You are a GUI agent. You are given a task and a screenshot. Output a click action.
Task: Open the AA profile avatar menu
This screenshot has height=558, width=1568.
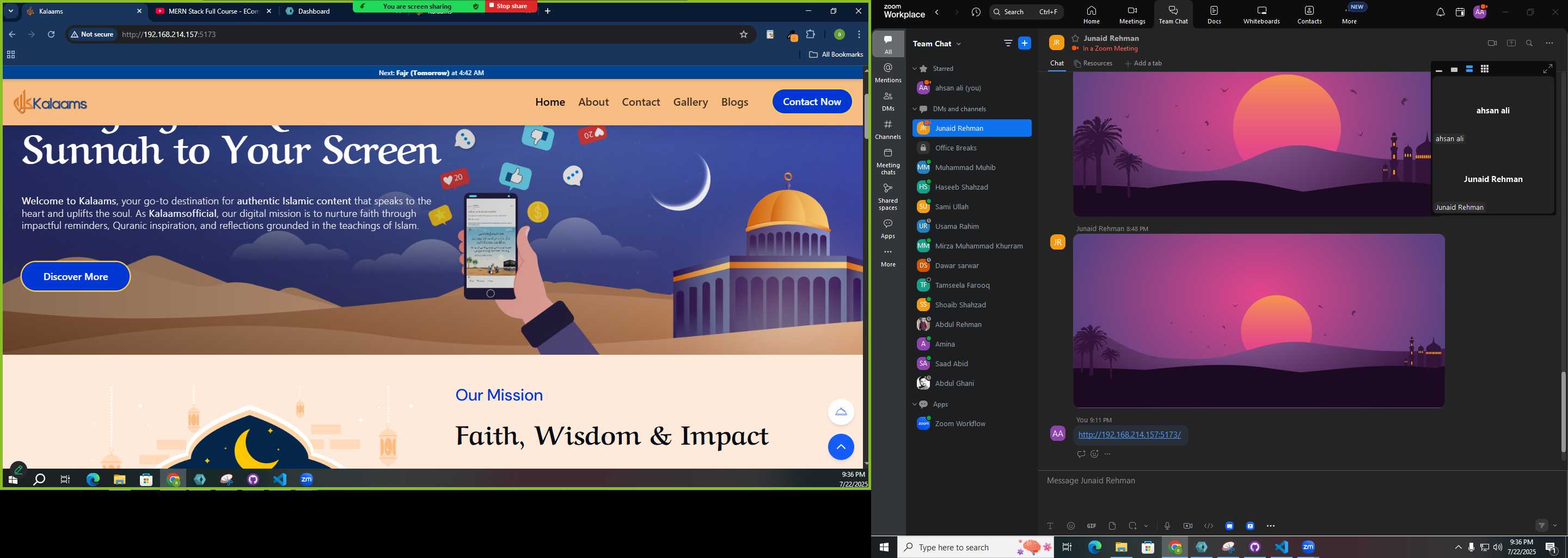pos(1480,12)
